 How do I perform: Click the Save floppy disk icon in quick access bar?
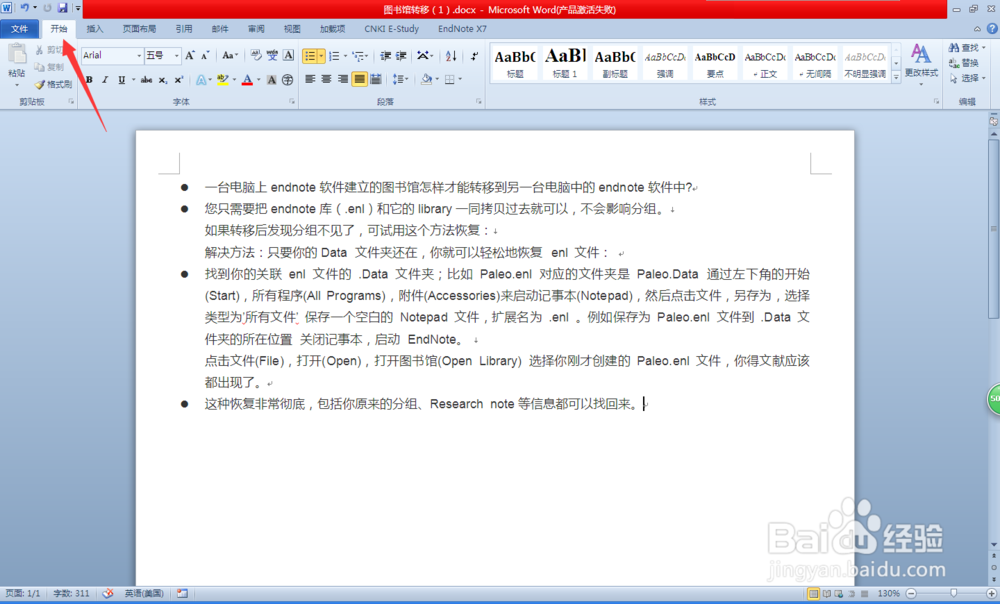(x=62, y=8)
